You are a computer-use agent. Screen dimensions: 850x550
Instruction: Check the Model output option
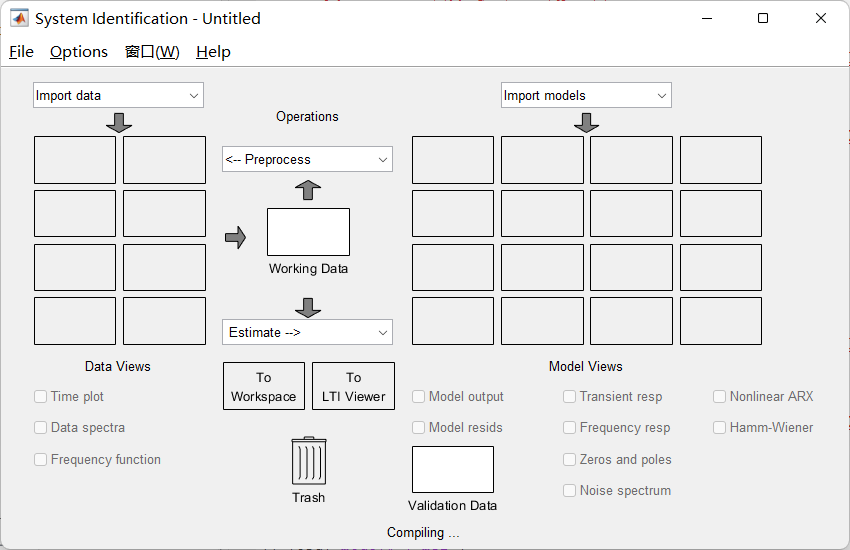(419, 396)
